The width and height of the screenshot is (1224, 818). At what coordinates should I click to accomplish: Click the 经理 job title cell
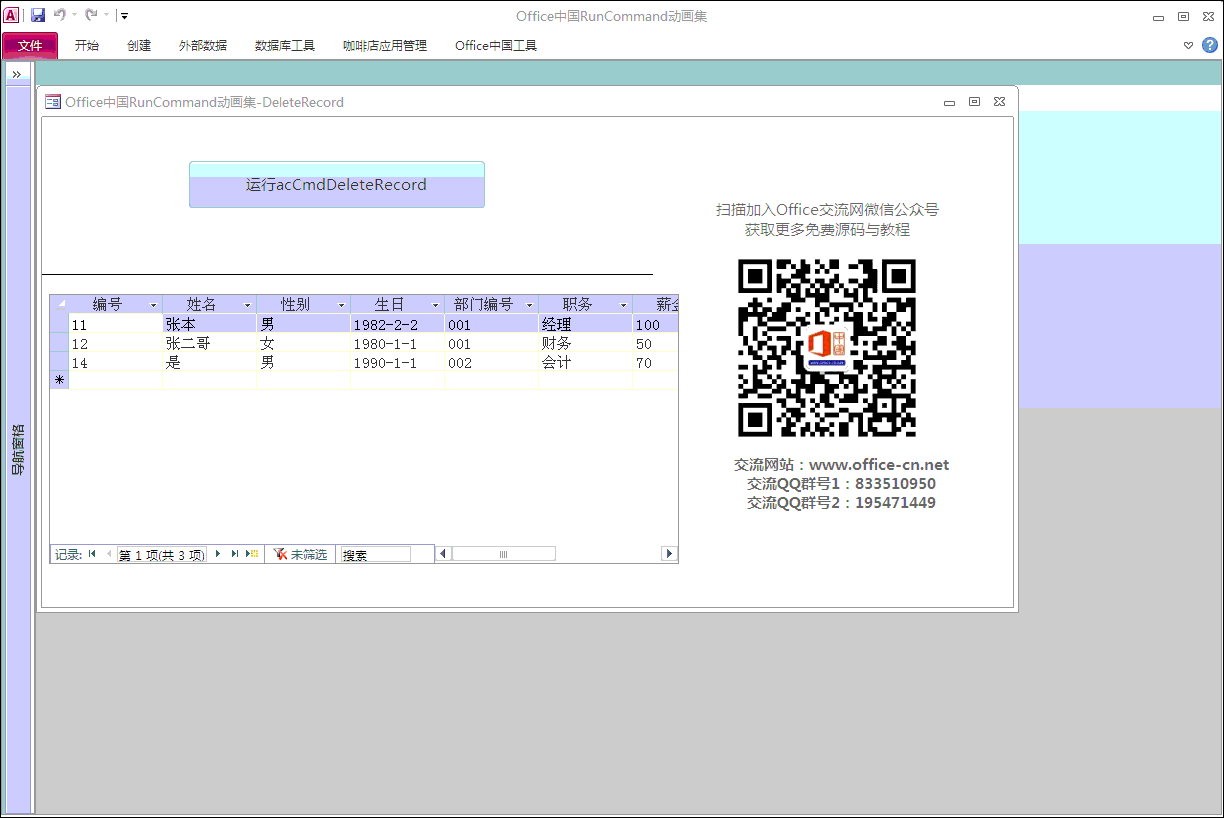[585, 324]
